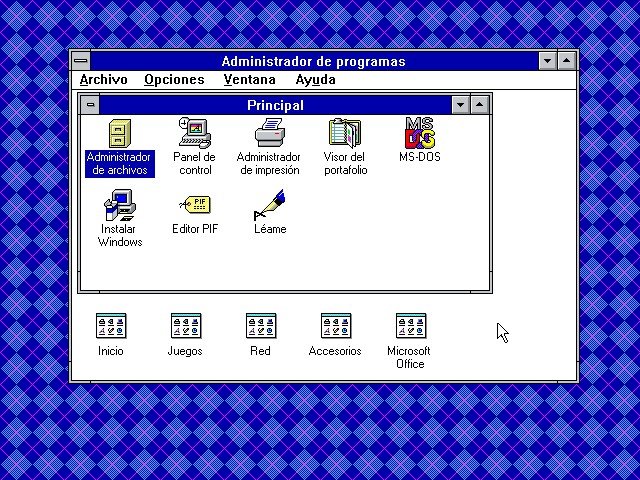Maximize the Principal group window

click(480, 105)
